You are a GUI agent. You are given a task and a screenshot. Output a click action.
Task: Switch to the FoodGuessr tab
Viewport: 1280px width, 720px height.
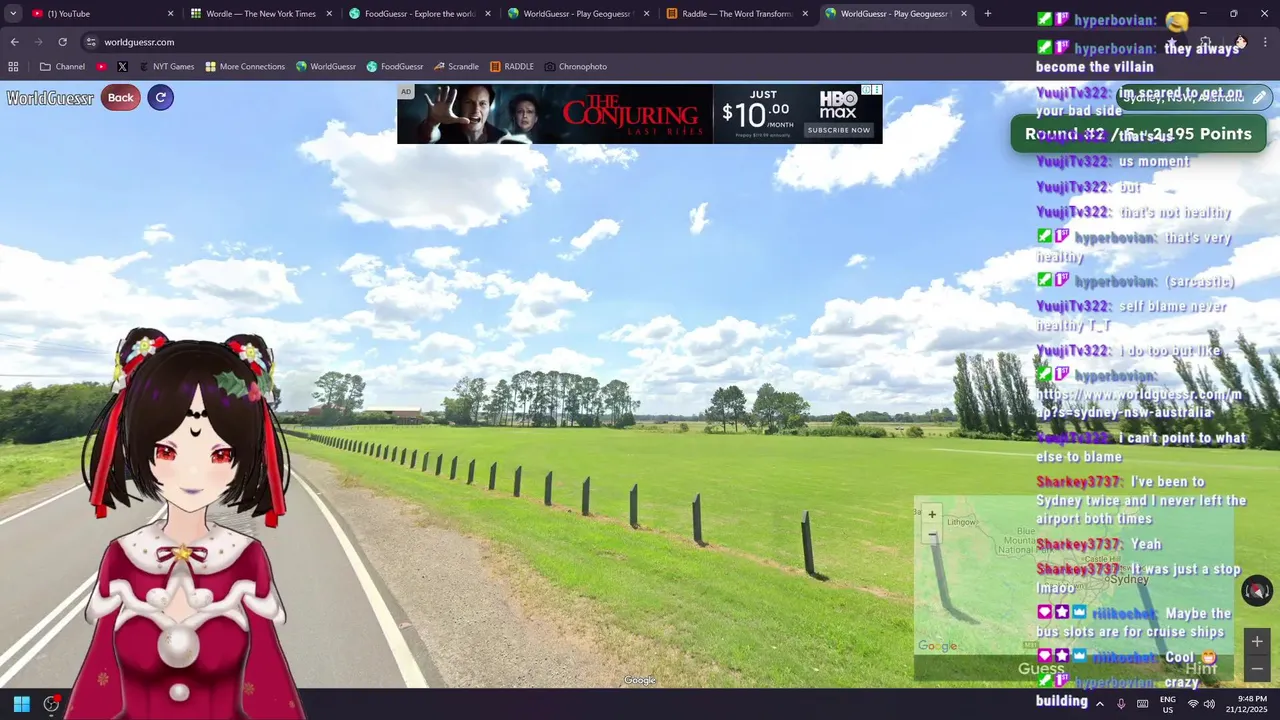click(419, 14)
